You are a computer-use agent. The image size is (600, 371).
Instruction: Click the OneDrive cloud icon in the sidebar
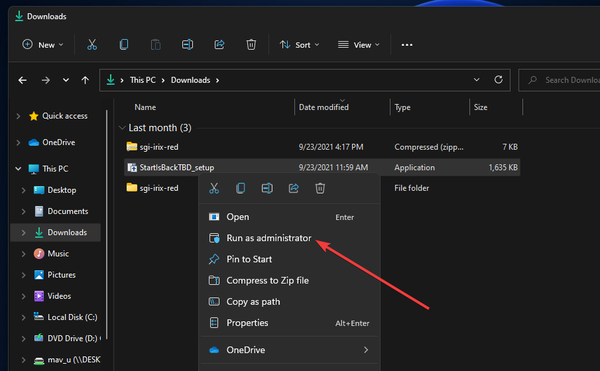click(34, 143)
